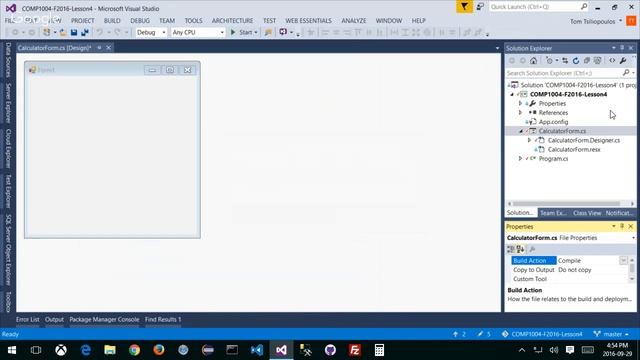Screen dimensions: 640x360
Task: Open Google Chrome from the taskbar
Action: point(134,350)
